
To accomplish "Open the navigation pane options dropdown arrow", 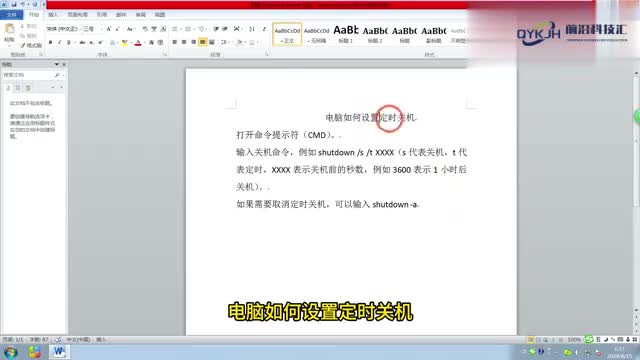I will point(57,64).
